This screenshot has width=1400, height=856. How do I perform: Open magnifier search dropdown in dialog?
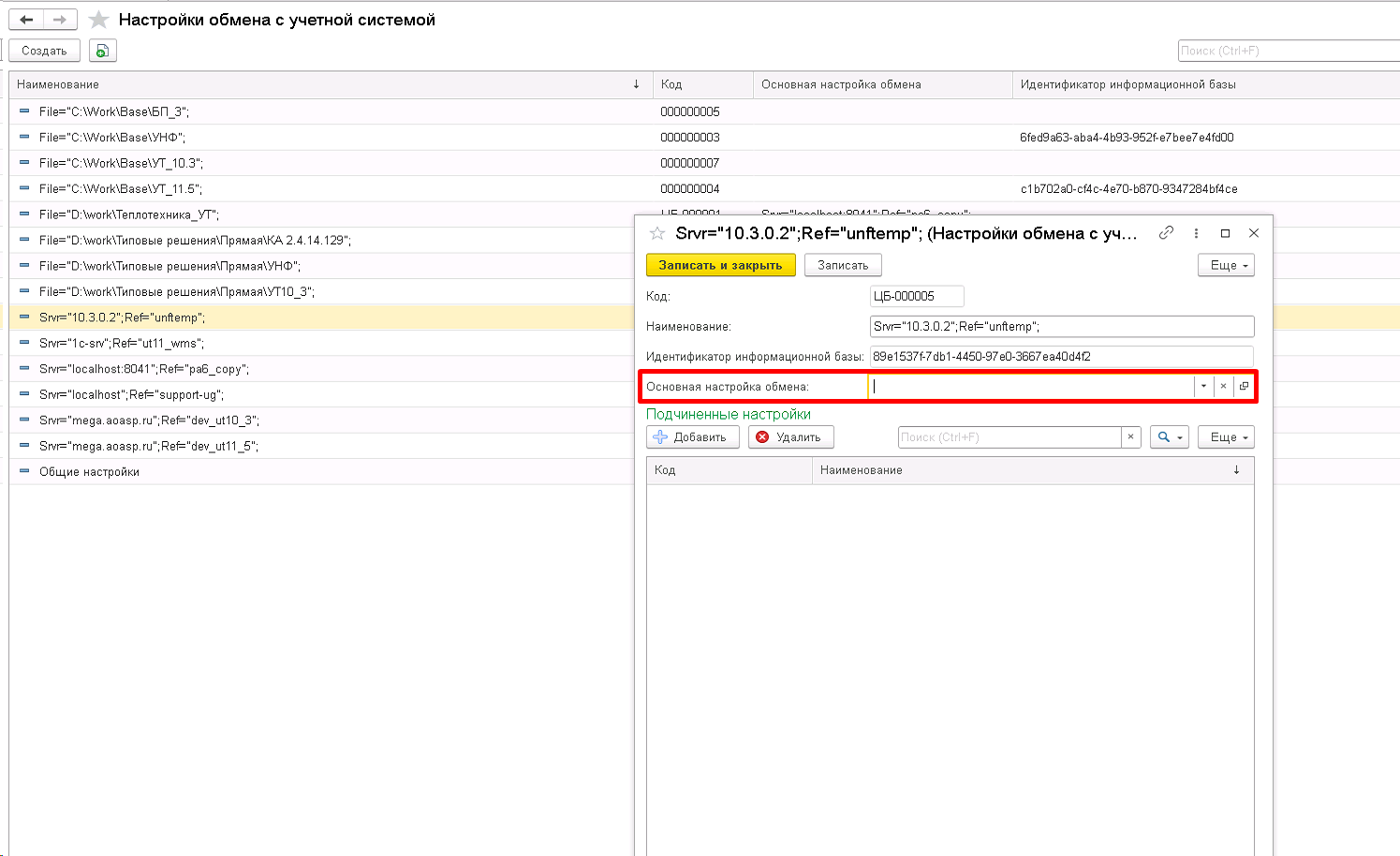coord(1170,437)
